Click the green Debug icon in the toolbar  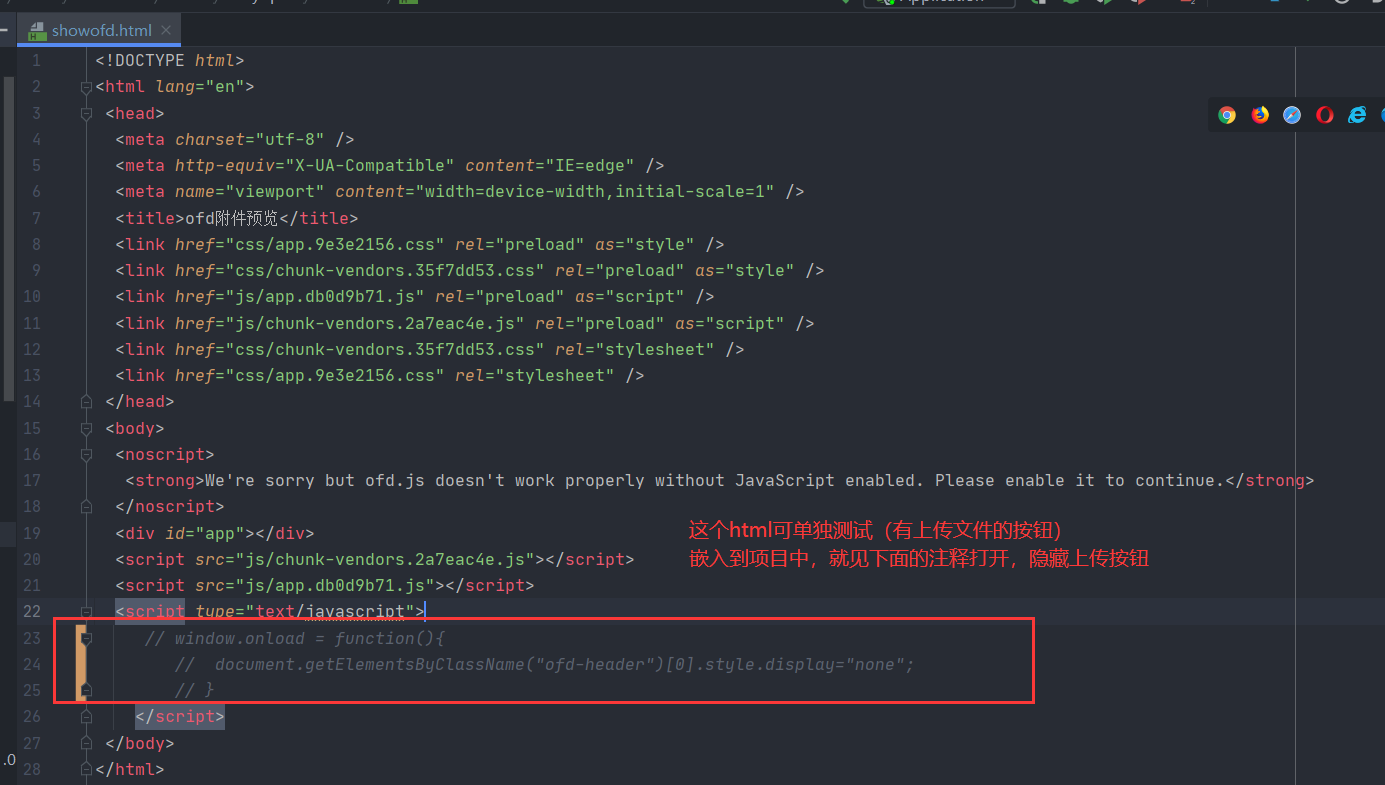click(1070, 3)
